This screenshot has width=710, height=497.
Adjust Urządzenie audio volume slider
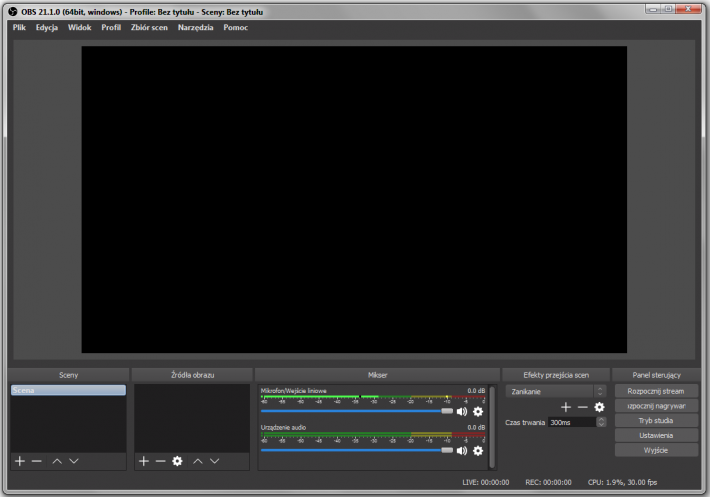pos(357,450)
